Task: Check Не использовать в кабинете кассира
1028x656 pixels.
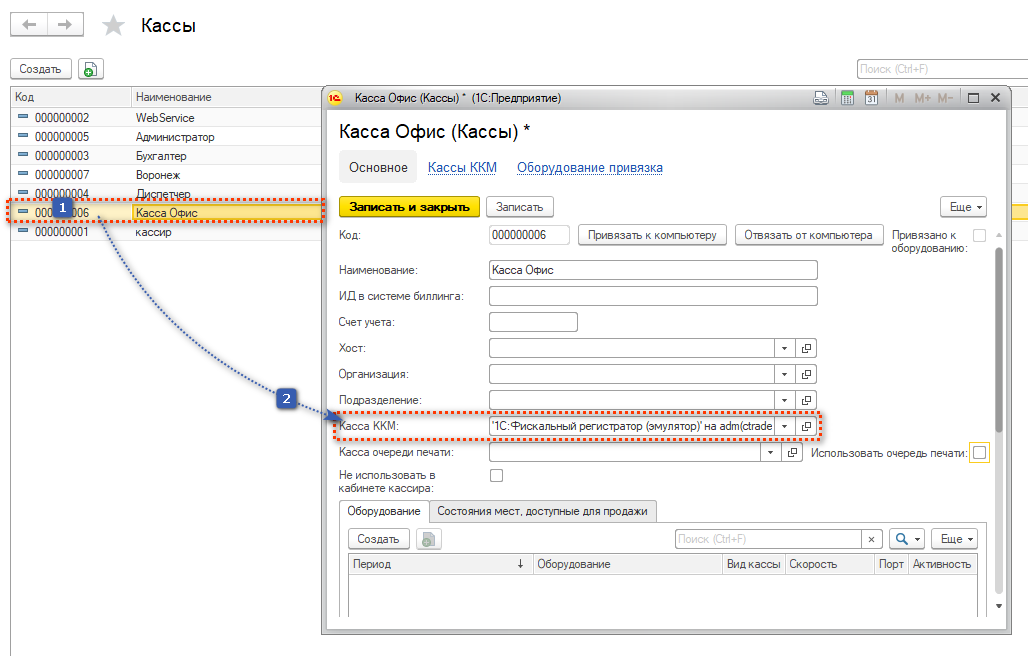Action: click(496, 476)
